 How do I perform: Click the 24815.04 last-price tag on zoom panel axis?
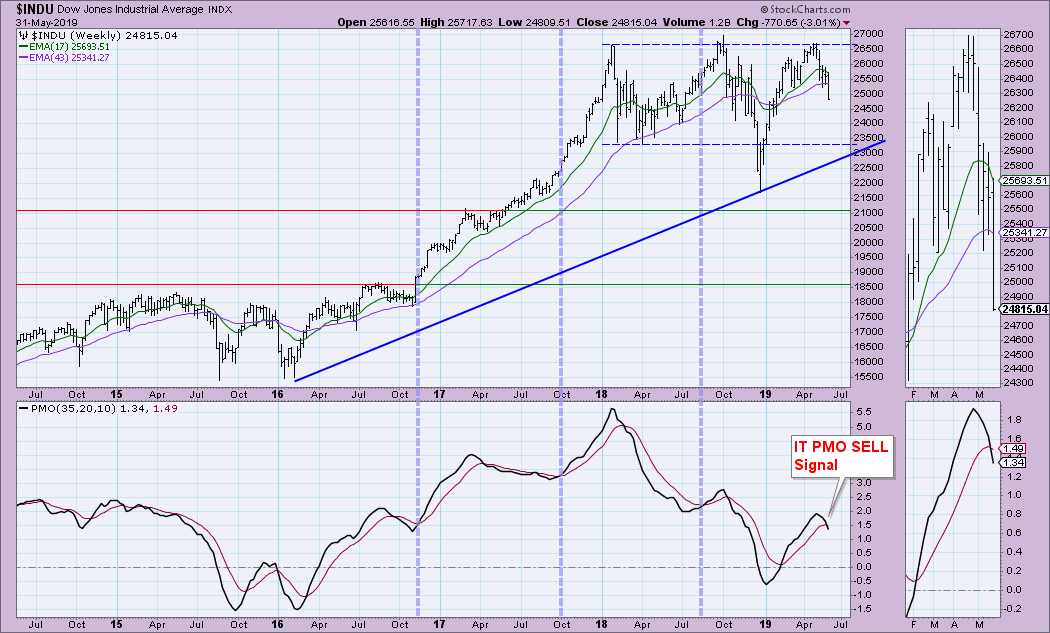click(1024, 309)
